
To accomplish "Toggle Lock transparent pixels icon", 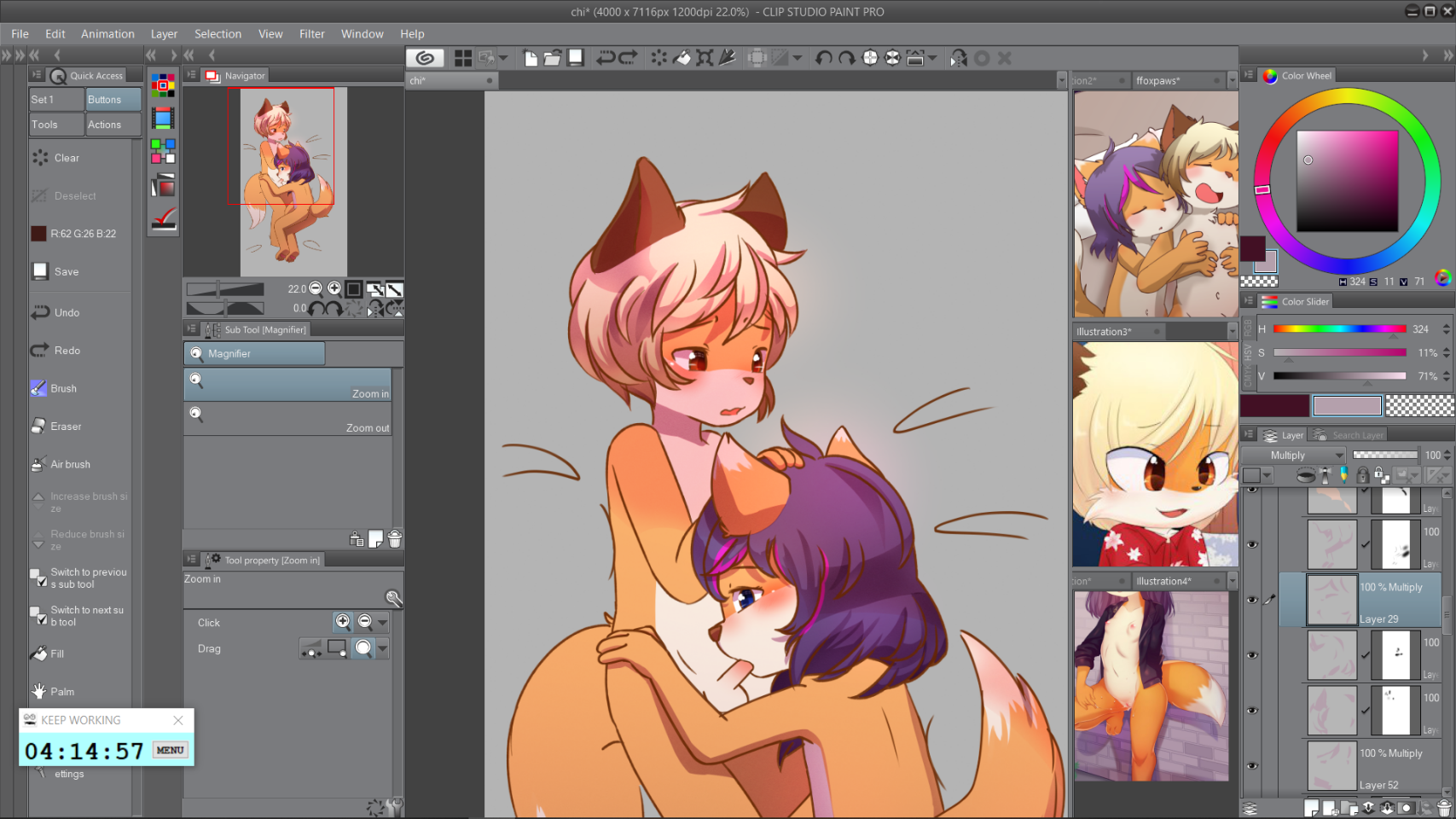I will coord(1380,475).
